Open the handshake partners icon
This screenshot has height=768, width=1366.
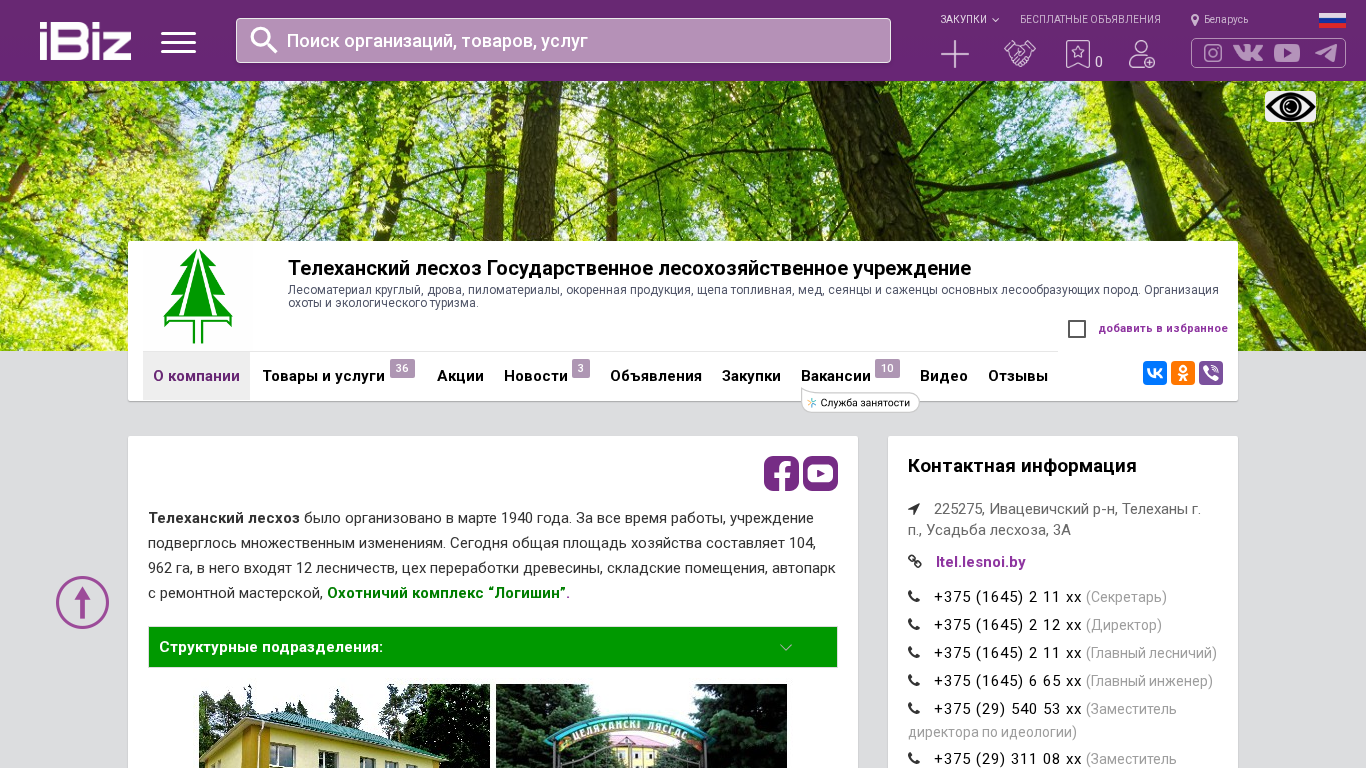click(1020, 54)
